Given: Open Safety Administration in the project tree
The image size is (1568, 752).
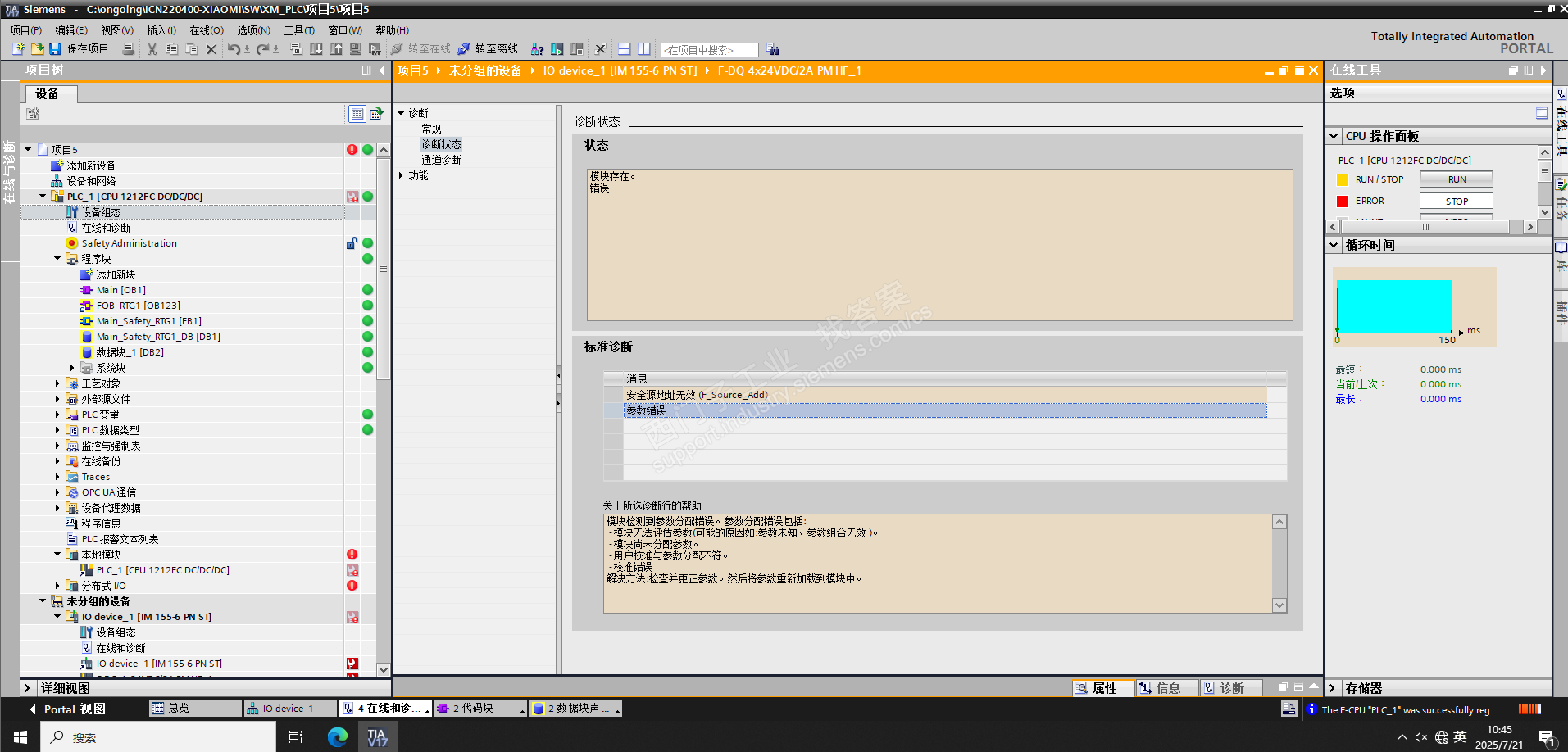Looking at the screenshot, I should [x=129, y=243].
